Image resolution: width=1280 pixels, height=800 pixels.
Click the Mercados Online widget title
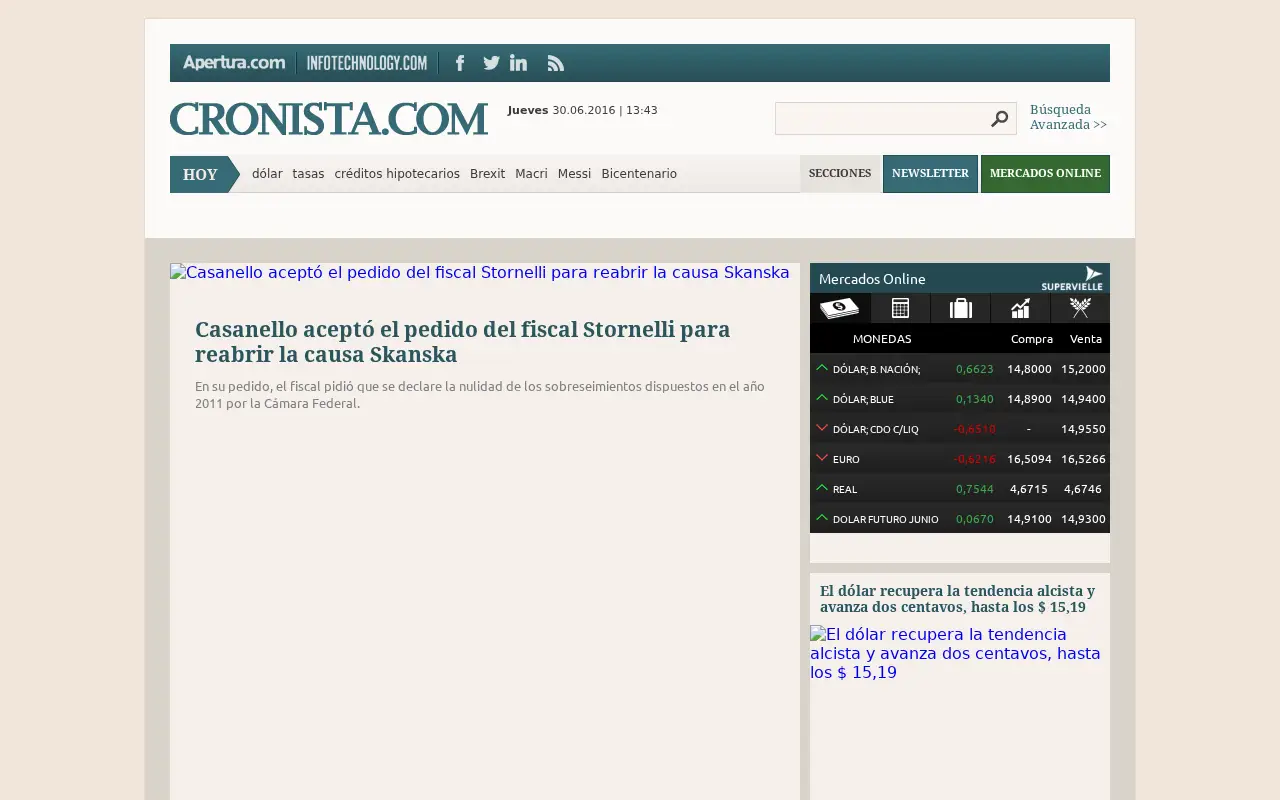872,279
